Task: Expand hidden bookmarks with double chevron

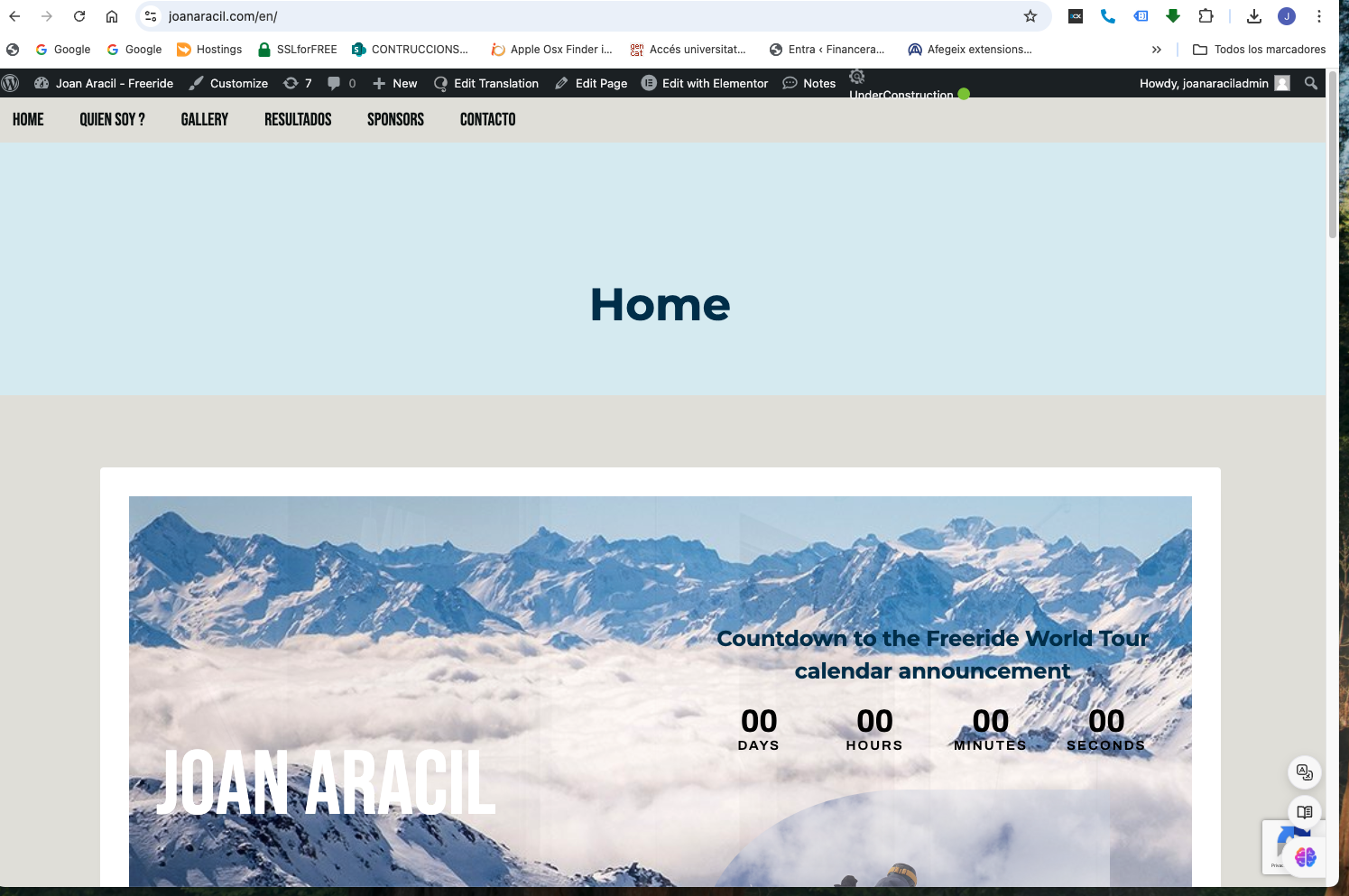Action: tap(1157, 50)
